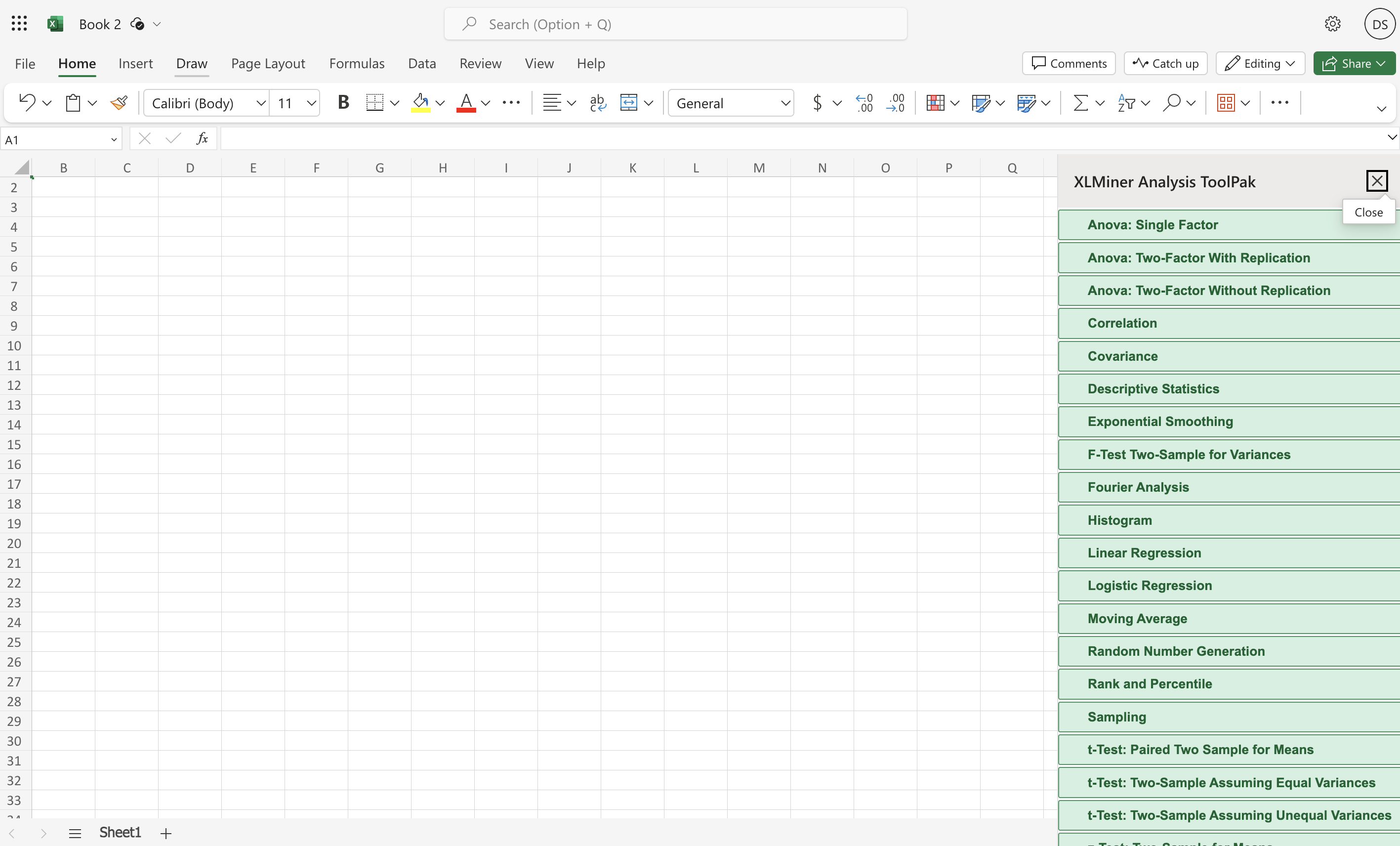The height and width of the screenshot is (846, 1400).
Task: Choose Linear Regression analysis tool
Action: [1144, 552]
